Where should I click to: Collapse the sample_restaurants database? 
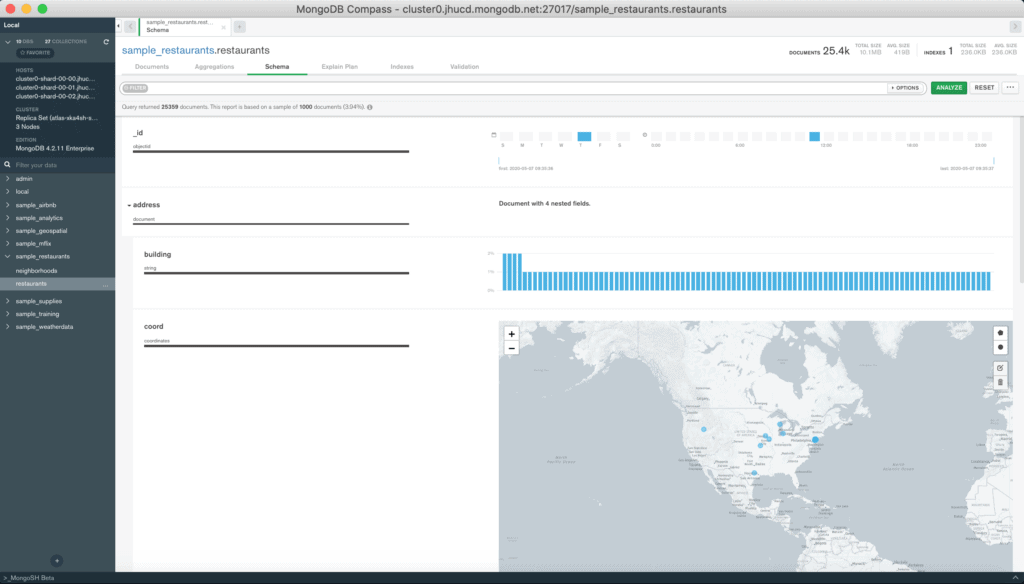[8, 256]
